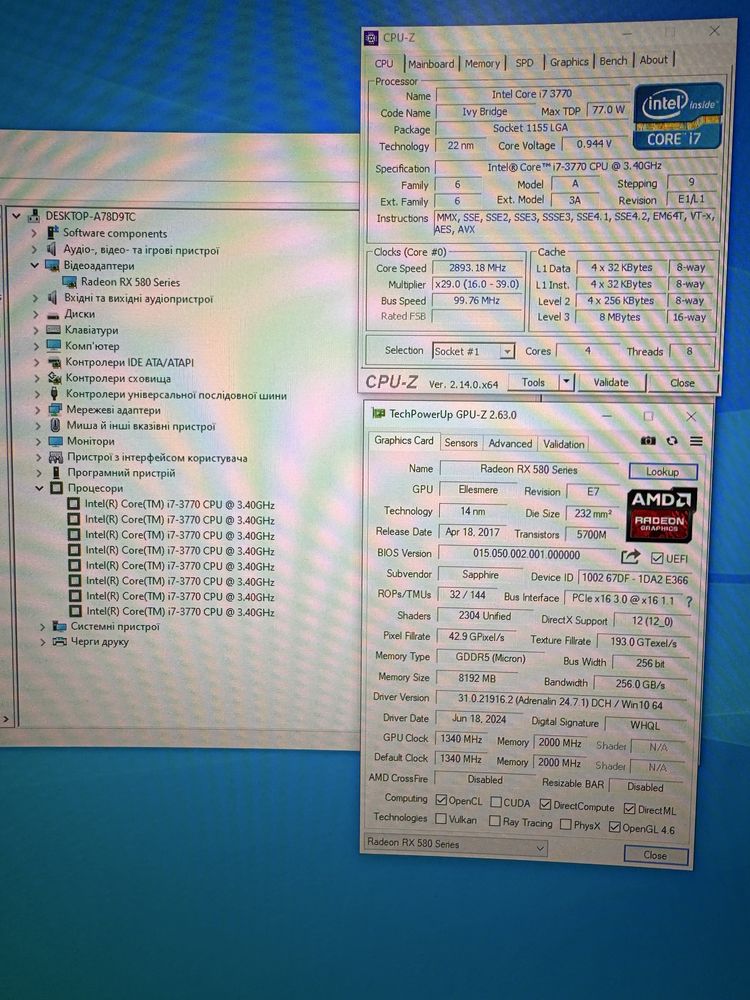Click the Диски drive icon
The width and height of the screenshot is (750, 1000).
point(54,314)
